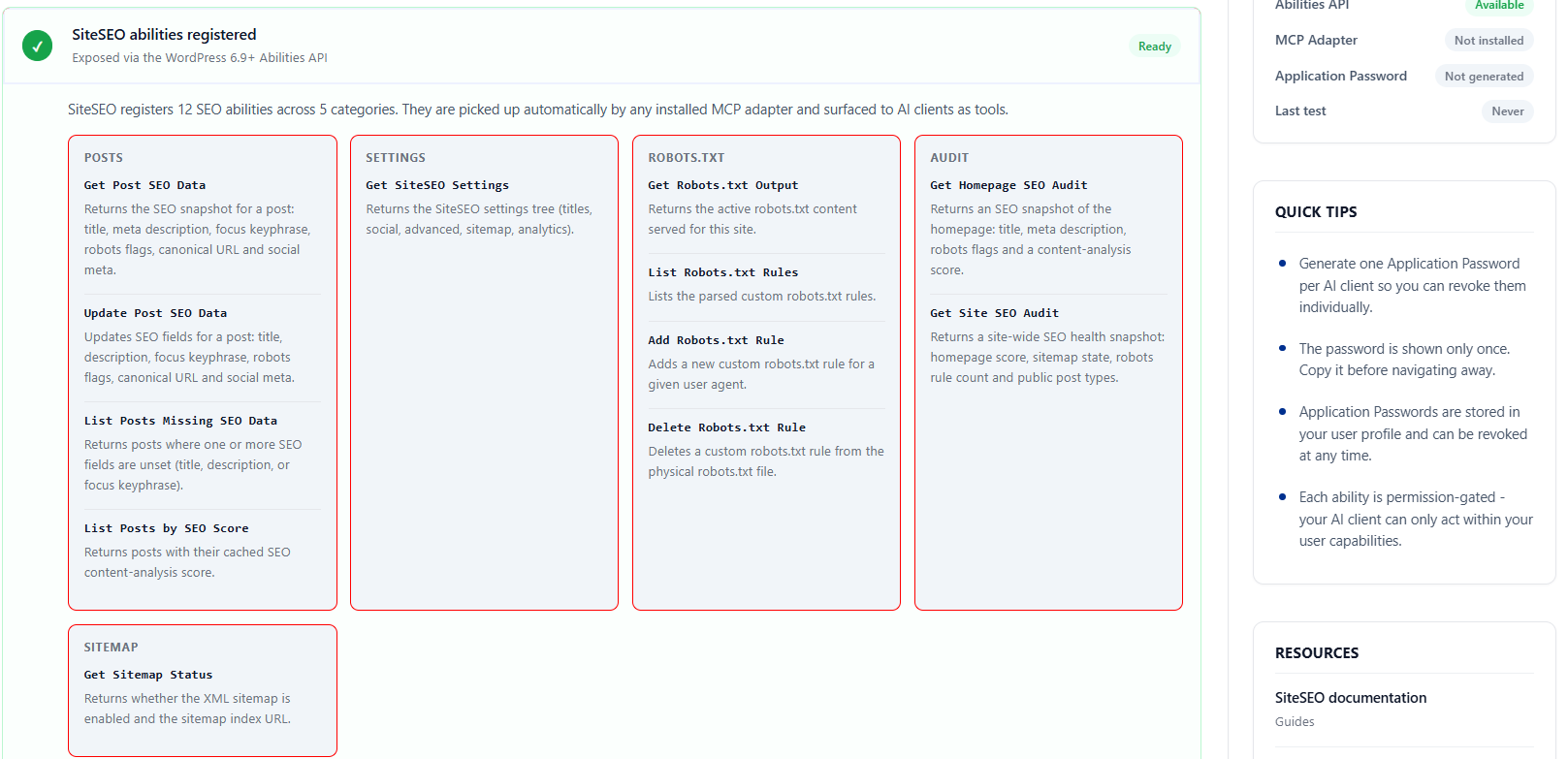Click 'Returns posts where one or more SEO fields' description
The image size is (1568, 759).
pyautogui.click(x=193, y=465)
